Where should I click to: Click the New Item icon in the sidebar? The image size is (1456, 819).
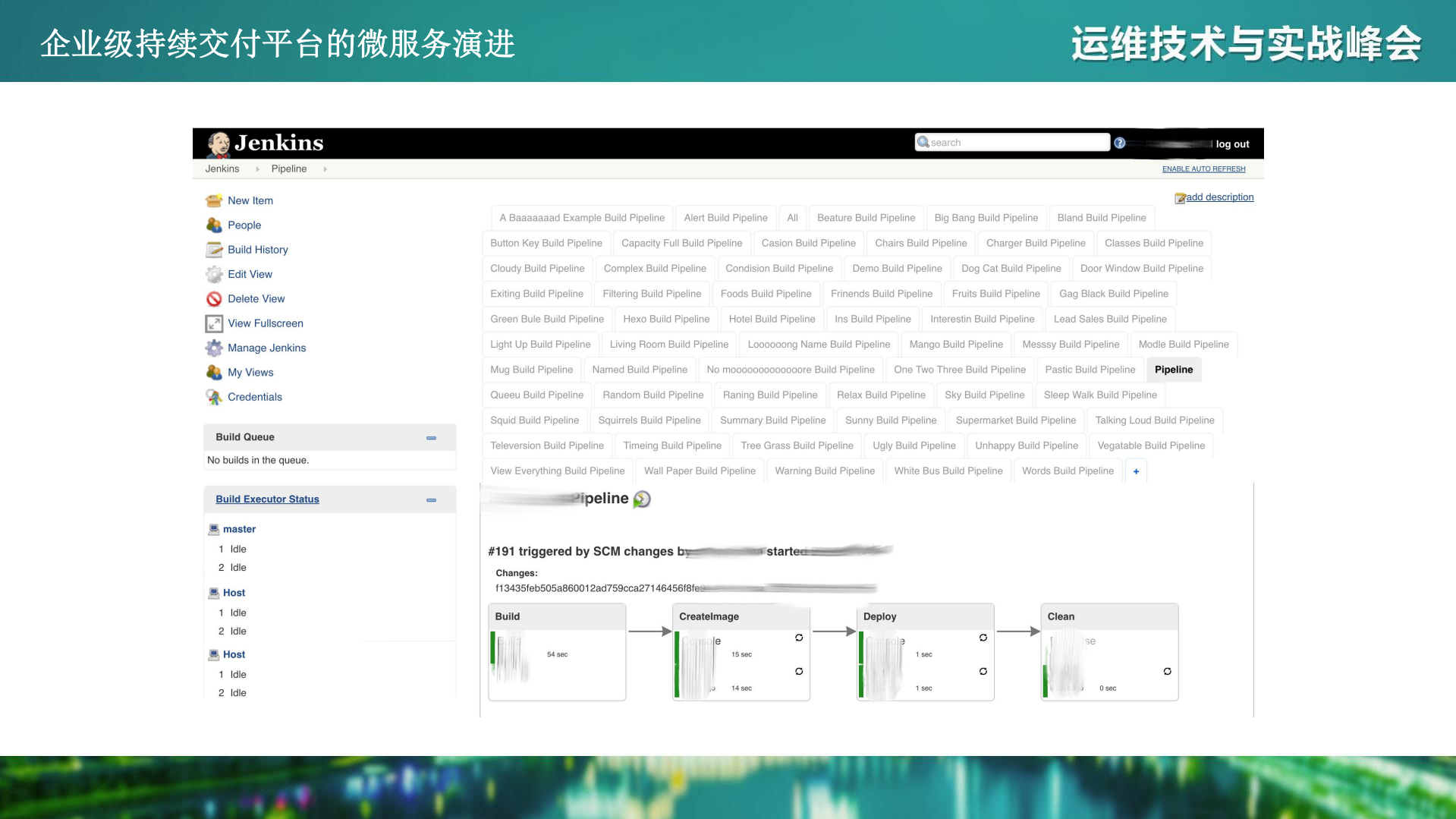[213, 200]
